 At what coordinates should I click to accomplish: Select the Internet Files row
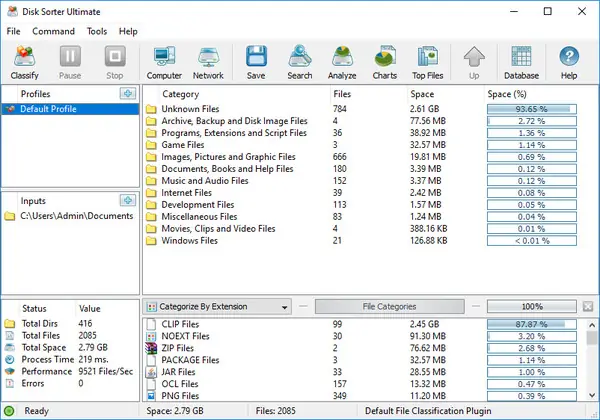[362, 193]
